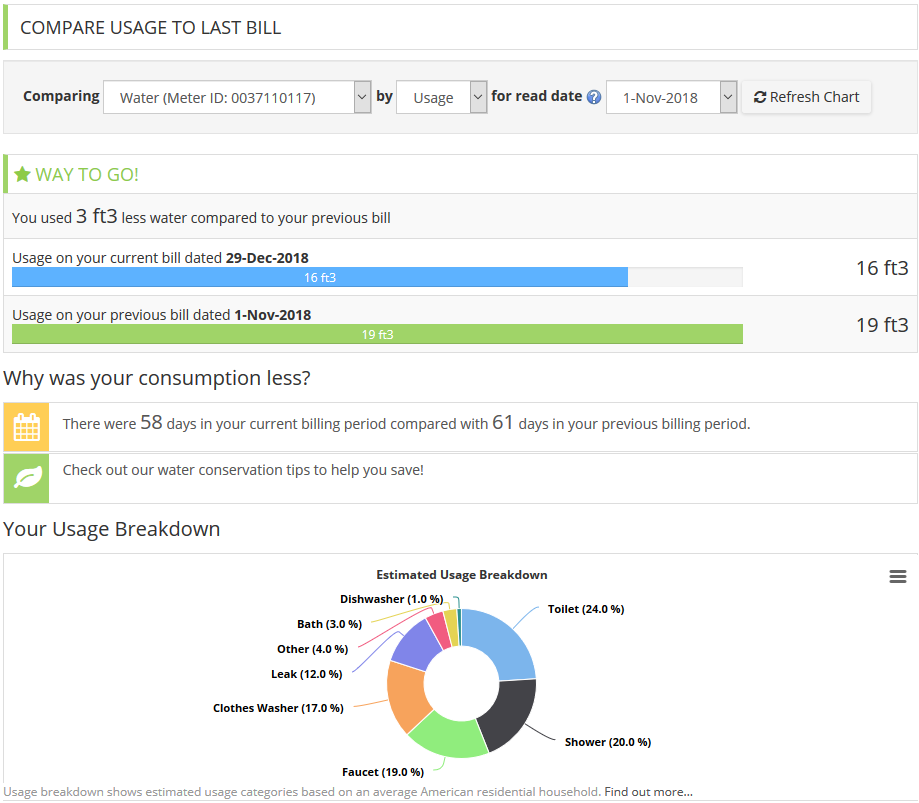
Task: Open the read date 1-Nov-2018 dropdown
Action: pyautogui.click(x=671, y=98)
